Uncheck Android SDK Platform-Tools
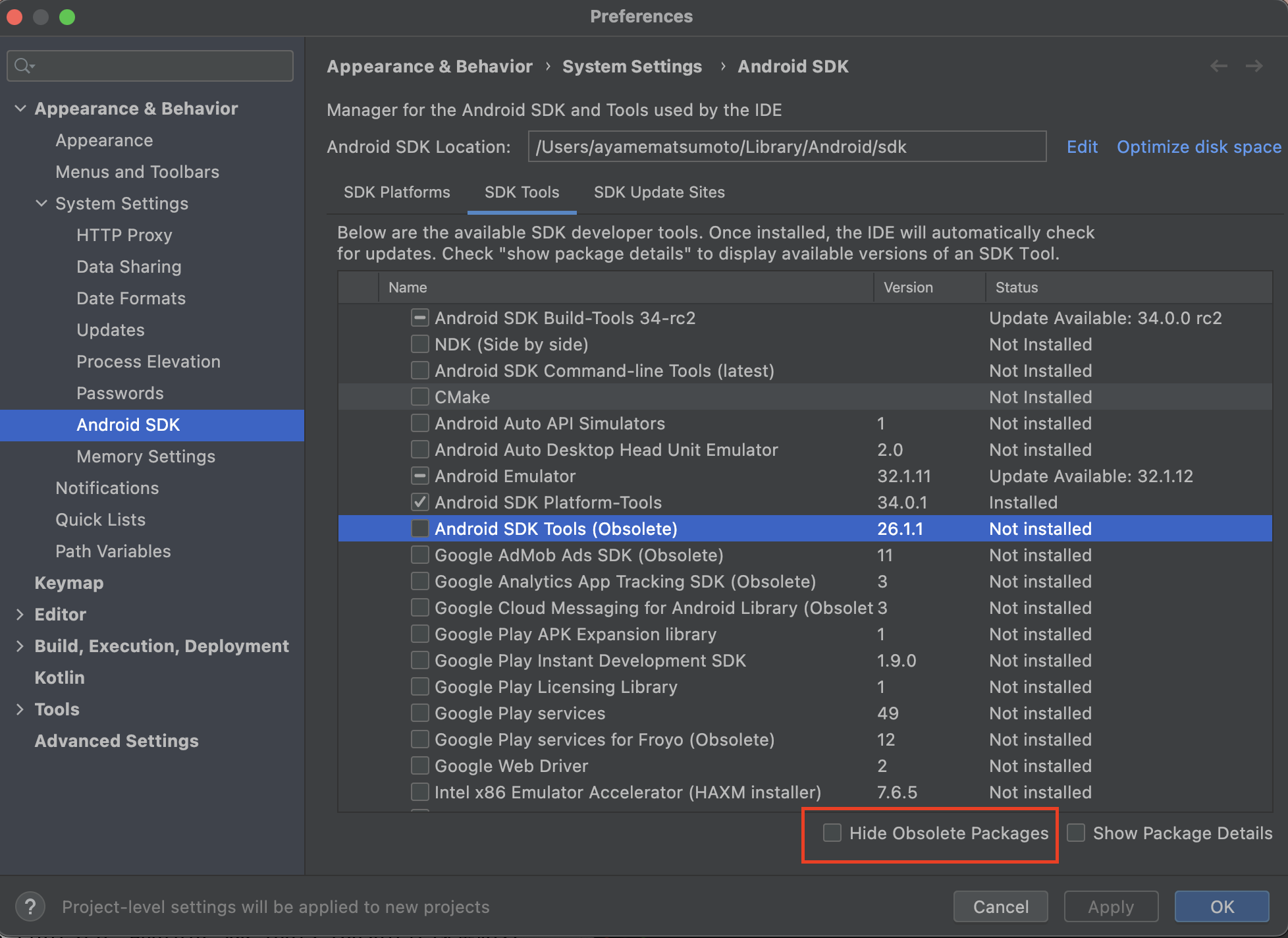Screen dimensions: 1288x938 tap(419, 502)
